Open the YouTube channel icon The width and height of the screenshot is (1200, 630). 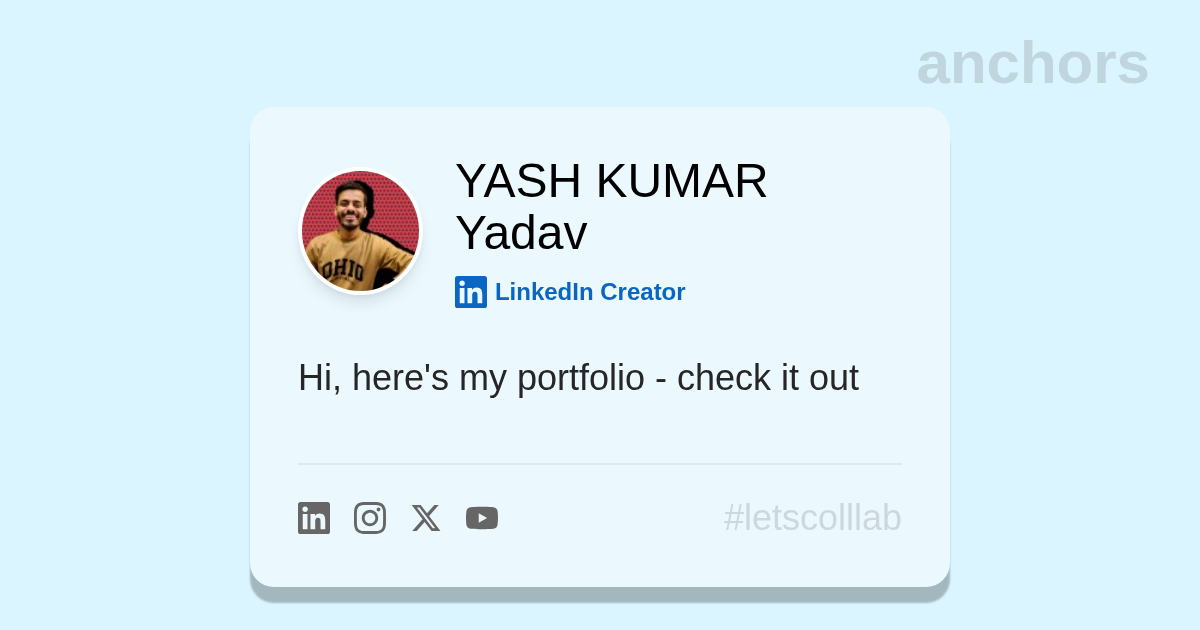click(x=482, y=518)
